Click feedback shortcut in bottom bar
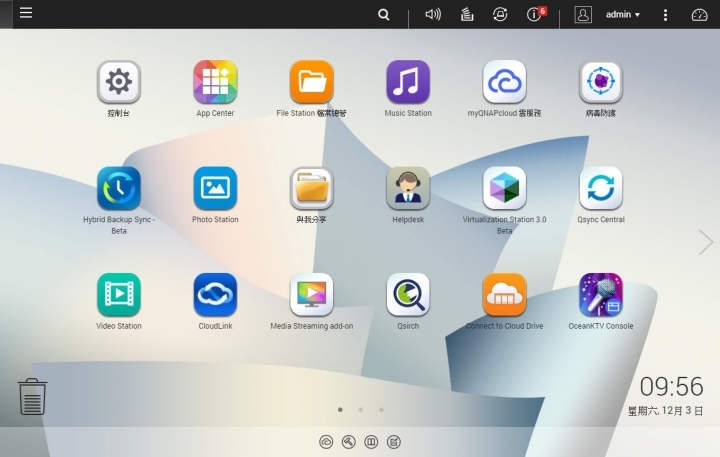 (x=394, y=442)
